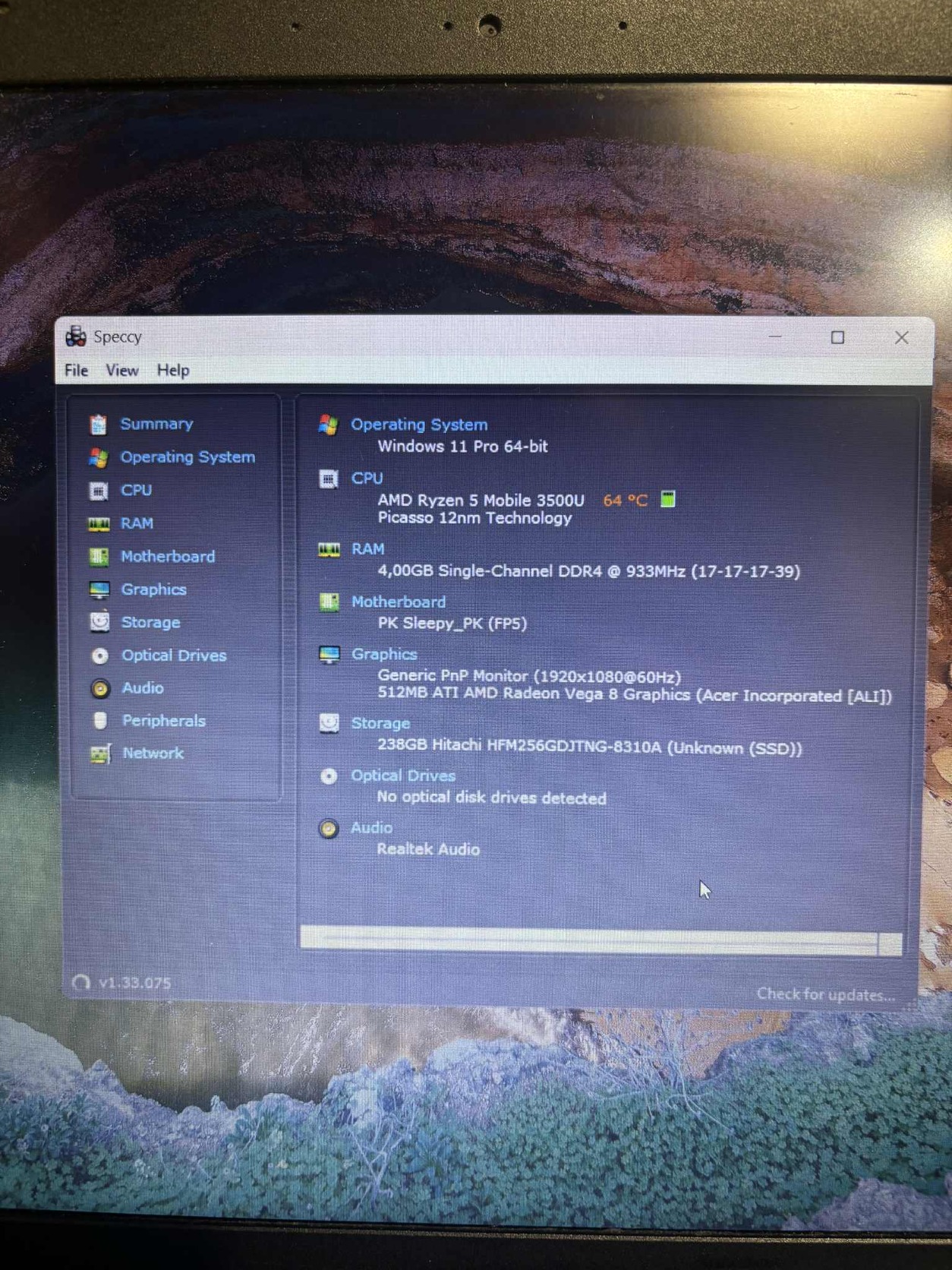Maximize the Speccy window
Image resolution: width=952 pixels, height=1270 pixels.
click(837, 337)
